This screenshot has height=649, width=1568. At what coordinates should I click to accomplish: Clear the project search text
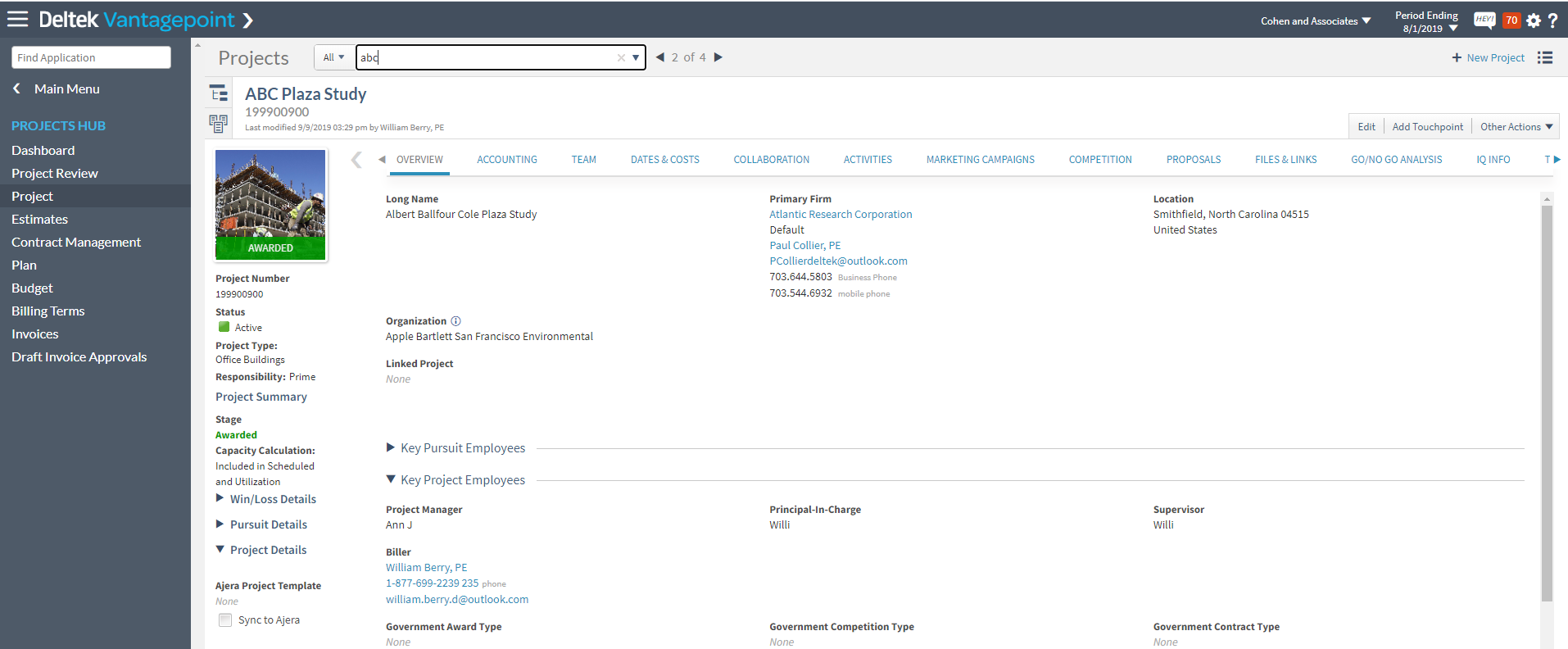[621, 57]
